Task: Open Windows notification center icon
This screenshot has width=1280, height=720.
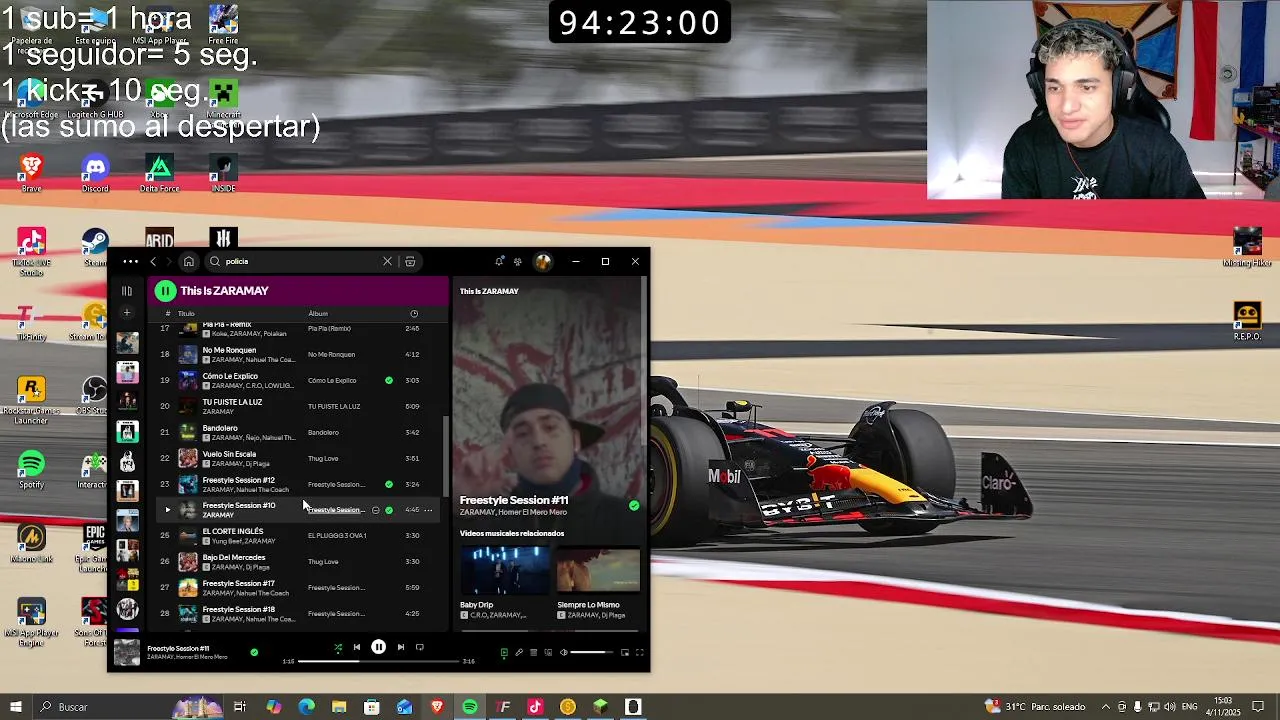Action: 1258,707
